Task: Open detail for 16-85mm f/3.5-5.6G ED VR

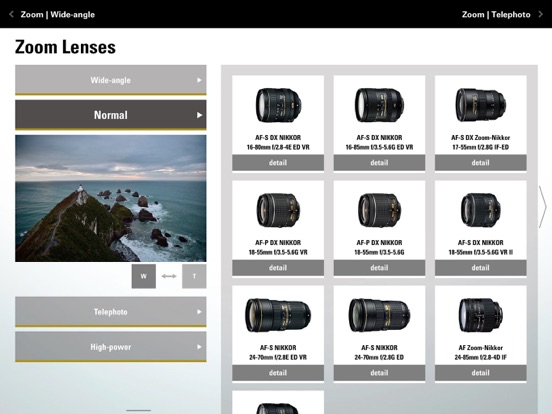Action: pyautogui.click(x=379, y=163)
